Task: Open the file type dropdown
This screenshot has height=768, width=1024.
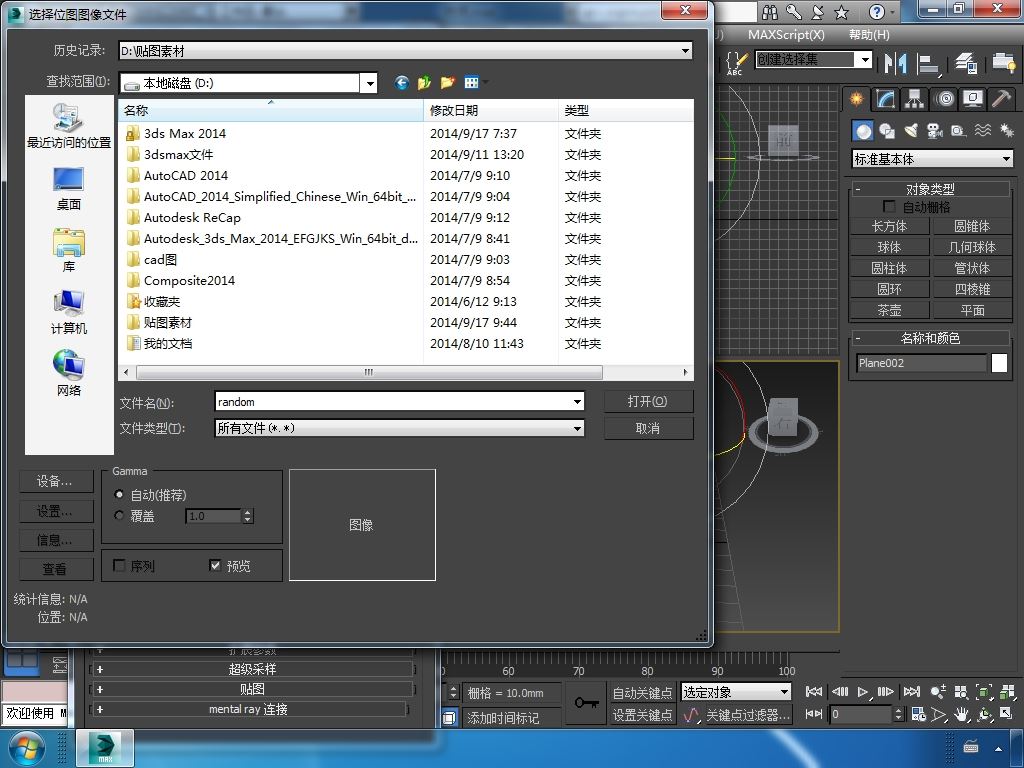Action: [399, 428]
